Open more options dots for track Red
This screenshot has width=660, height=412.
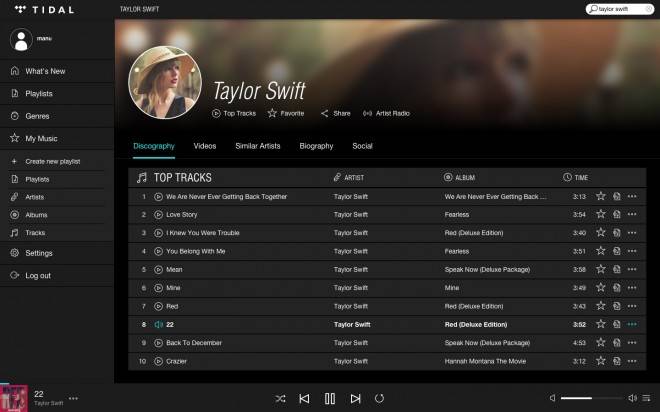click(632, 306)
